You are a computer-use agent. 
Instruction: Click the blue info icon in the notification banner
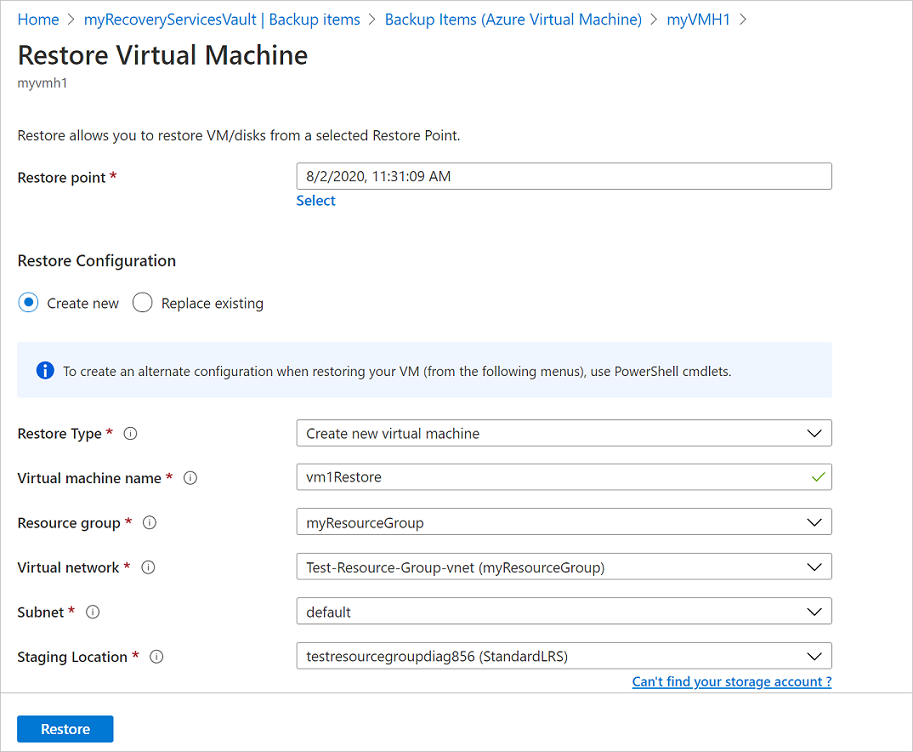(x=44, y=370)
